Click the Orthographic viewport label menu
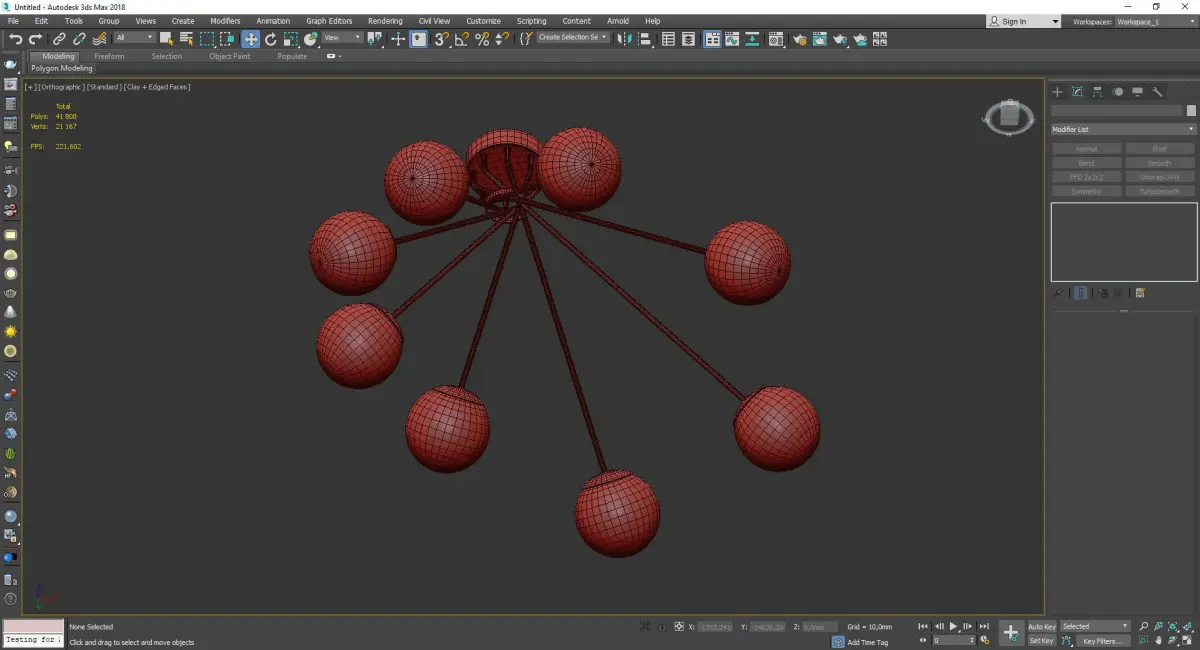The image size is (1200, 650). tap(61, 87)
